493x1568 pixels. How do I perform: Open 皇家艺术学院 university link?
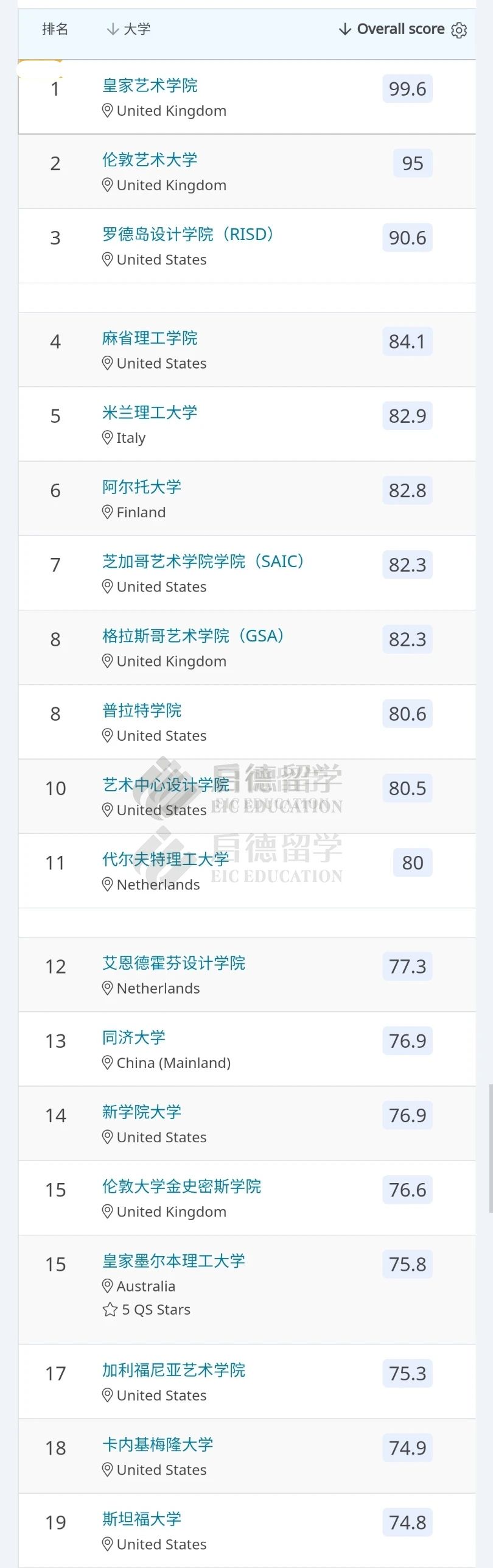(150, 85)
